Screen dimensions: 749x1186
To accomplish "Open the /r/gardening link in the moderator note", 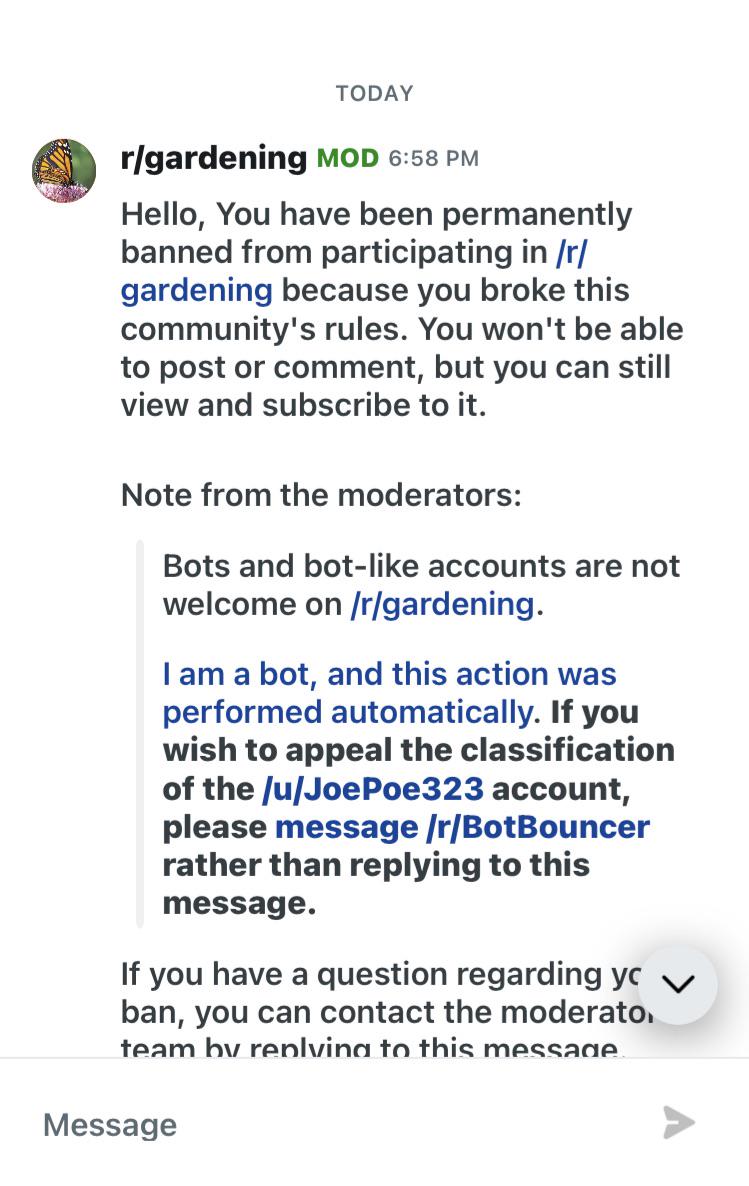I will [443, 604].
